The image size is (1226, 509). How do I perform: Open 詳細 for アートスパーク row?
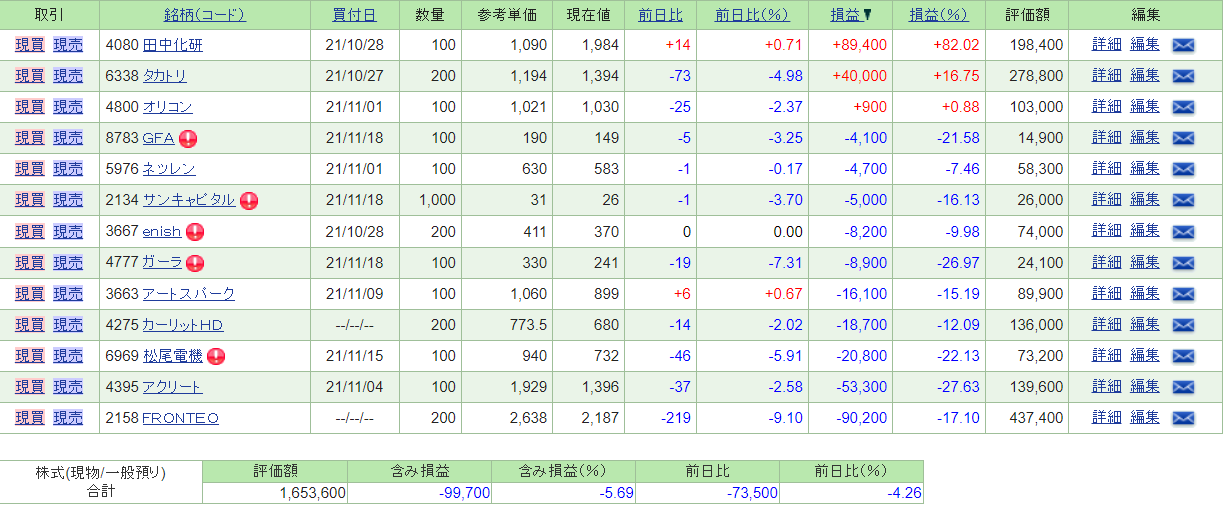coord(1107,294)
